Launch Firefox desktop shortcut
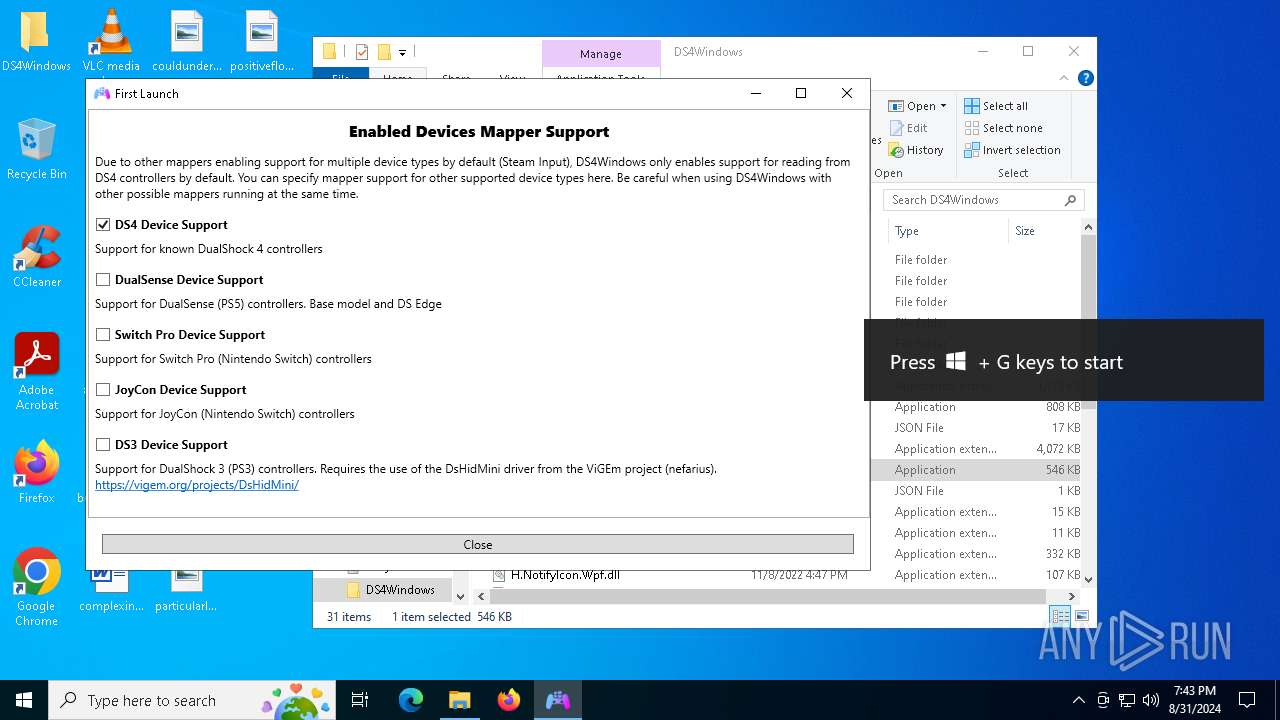The width and height of the screenshot is (1280, 720). pyautogui.click(x=36, y=473)
